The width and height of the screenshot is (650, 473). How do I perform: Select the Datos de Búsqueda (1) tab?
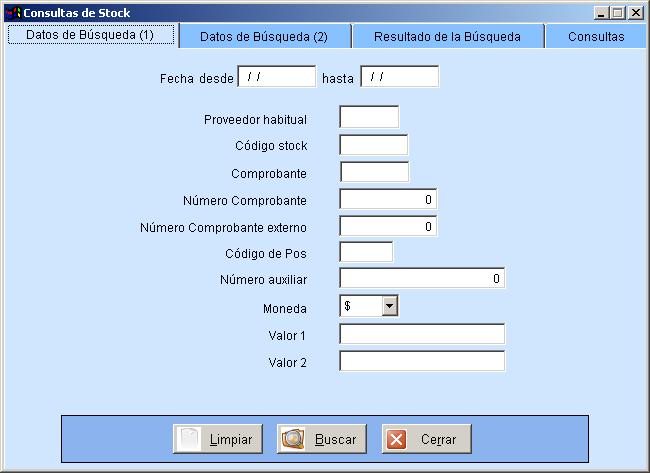89,35
